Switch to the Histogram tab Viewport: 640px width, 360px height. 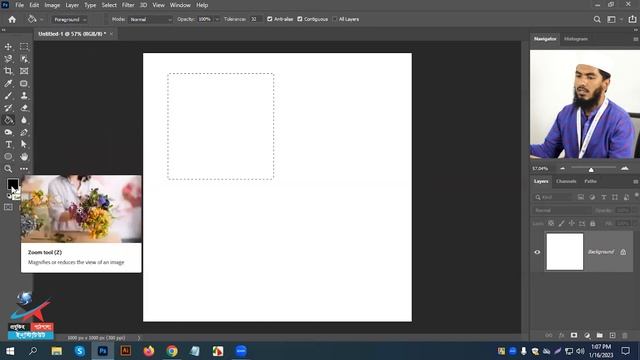coord(576,39)
